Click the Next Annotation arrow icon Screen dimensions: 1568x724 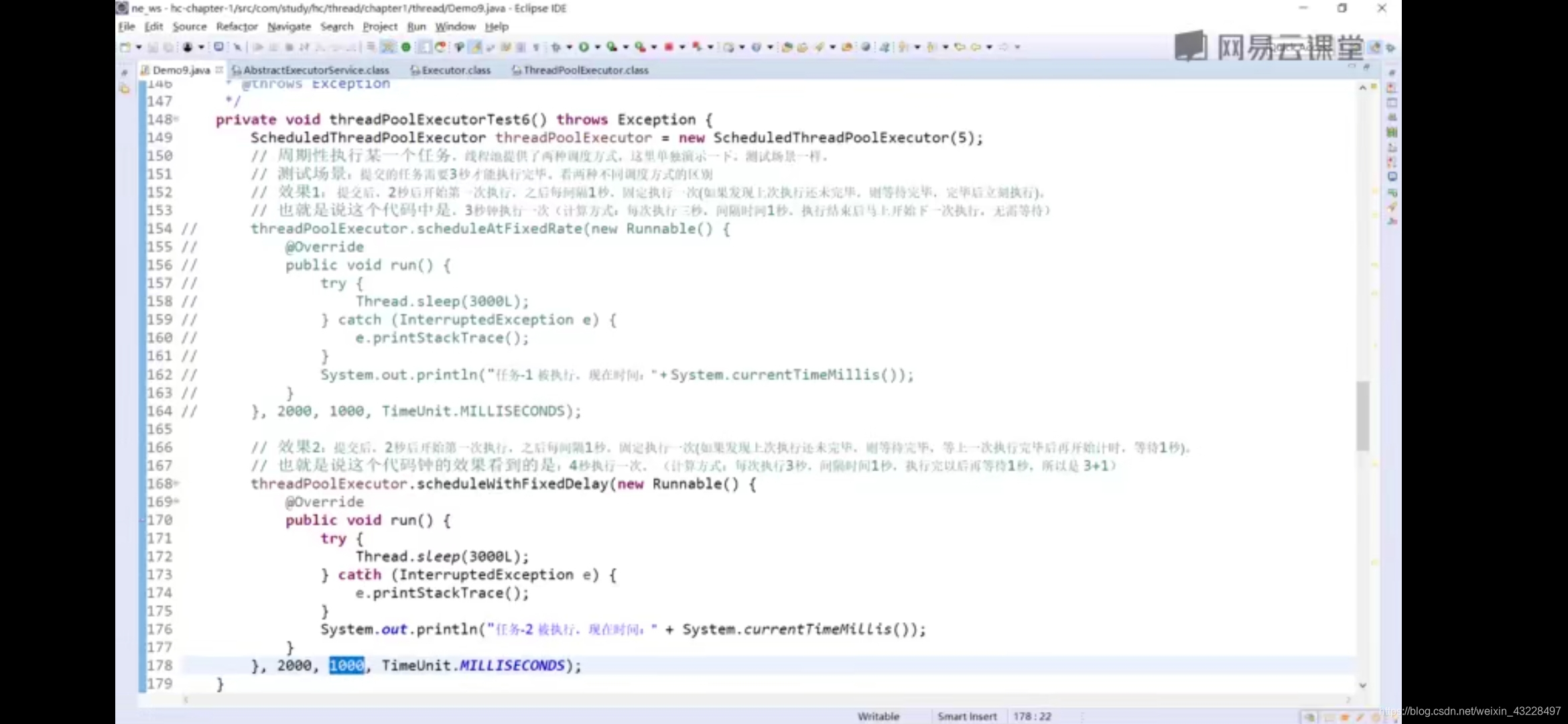coord(903,47)
